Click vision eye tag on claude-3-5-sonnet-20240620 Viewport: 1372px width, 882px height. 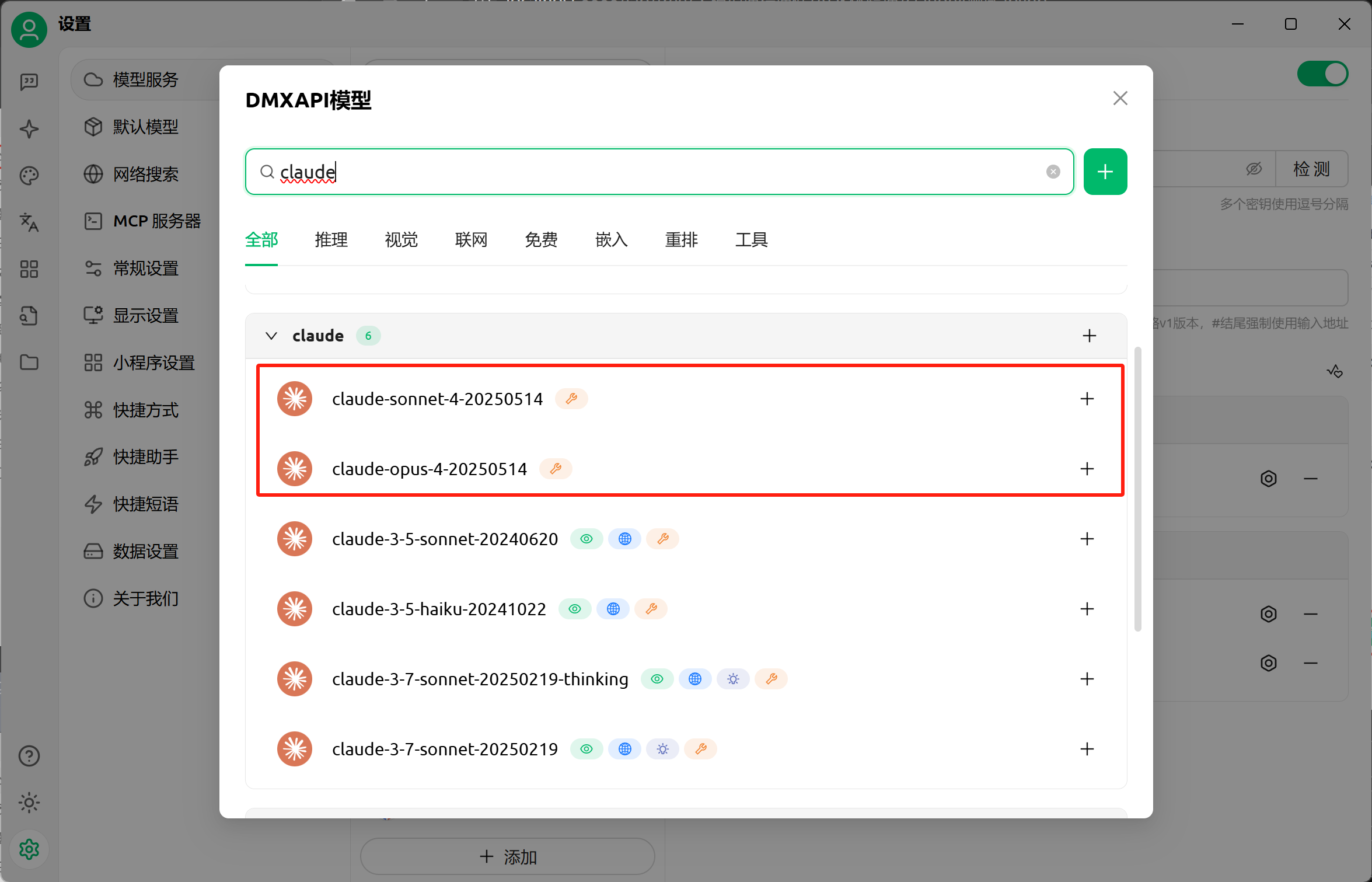point(586,539)
